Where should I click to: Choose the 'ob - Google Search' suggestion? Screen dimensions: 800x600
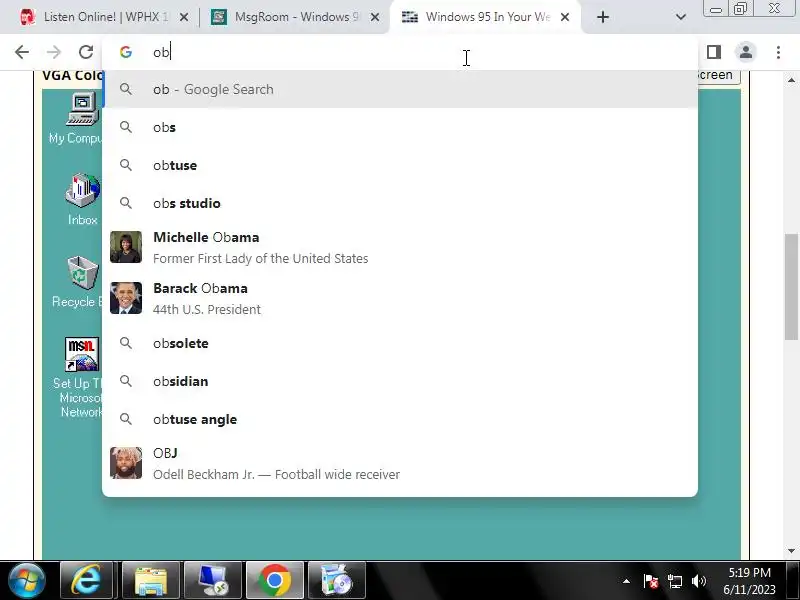coord(400,89)
